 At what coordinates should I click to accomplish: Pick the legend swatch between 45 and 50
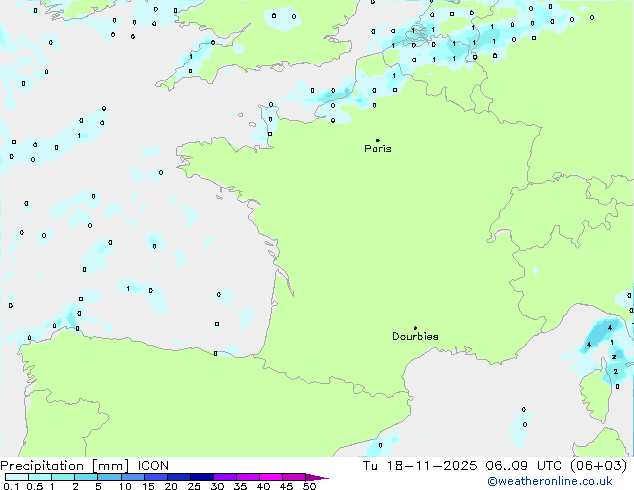coord(294,477)
